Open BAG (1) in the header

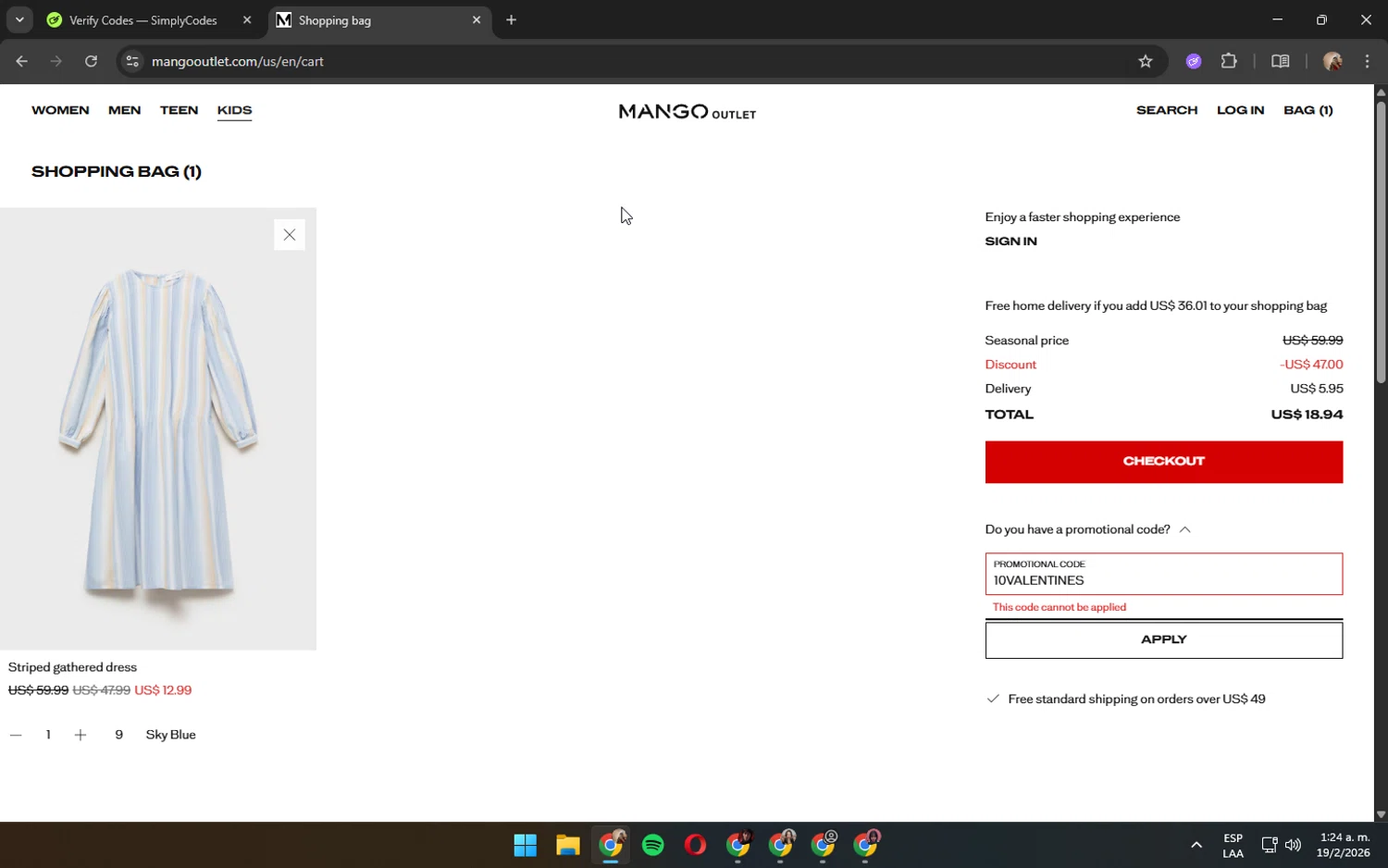[x=1308, y=110]
